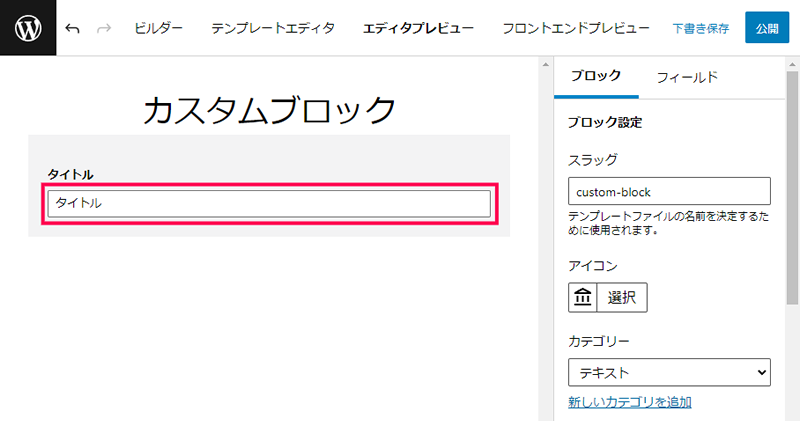Image resolution: width=800 pixels, height=421 pixels.
Task: Click the sidebar scrollbar thumb
Action: pos(792,188)
